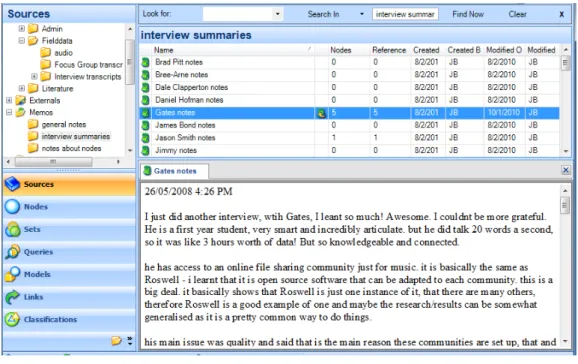This screenshot has height=364, width=578.
Task: Expand navigation buttons overflow chevron
Action: tap(130, 340)
